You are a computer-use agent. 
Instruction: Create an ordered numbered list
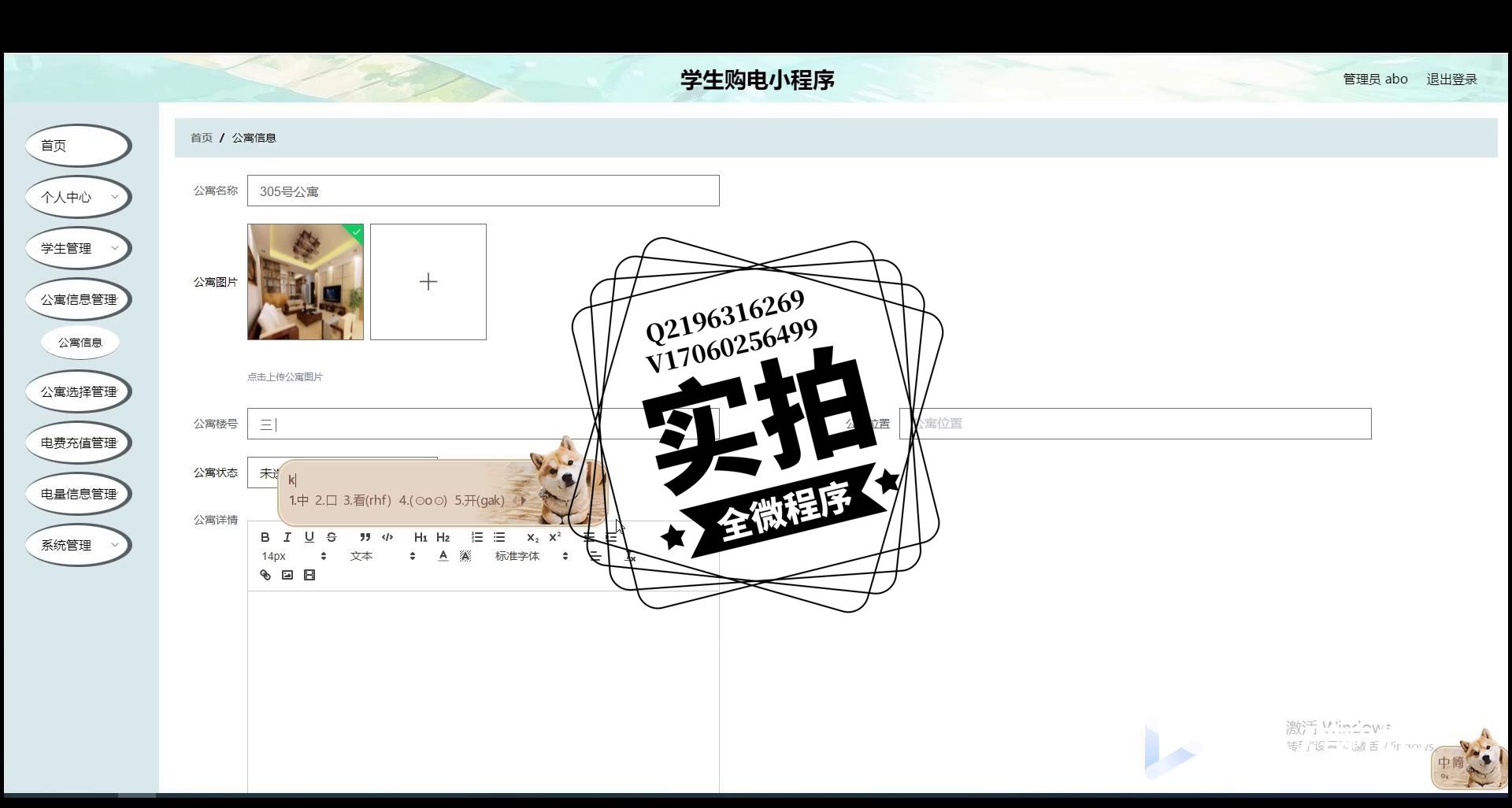click(476, 537)
